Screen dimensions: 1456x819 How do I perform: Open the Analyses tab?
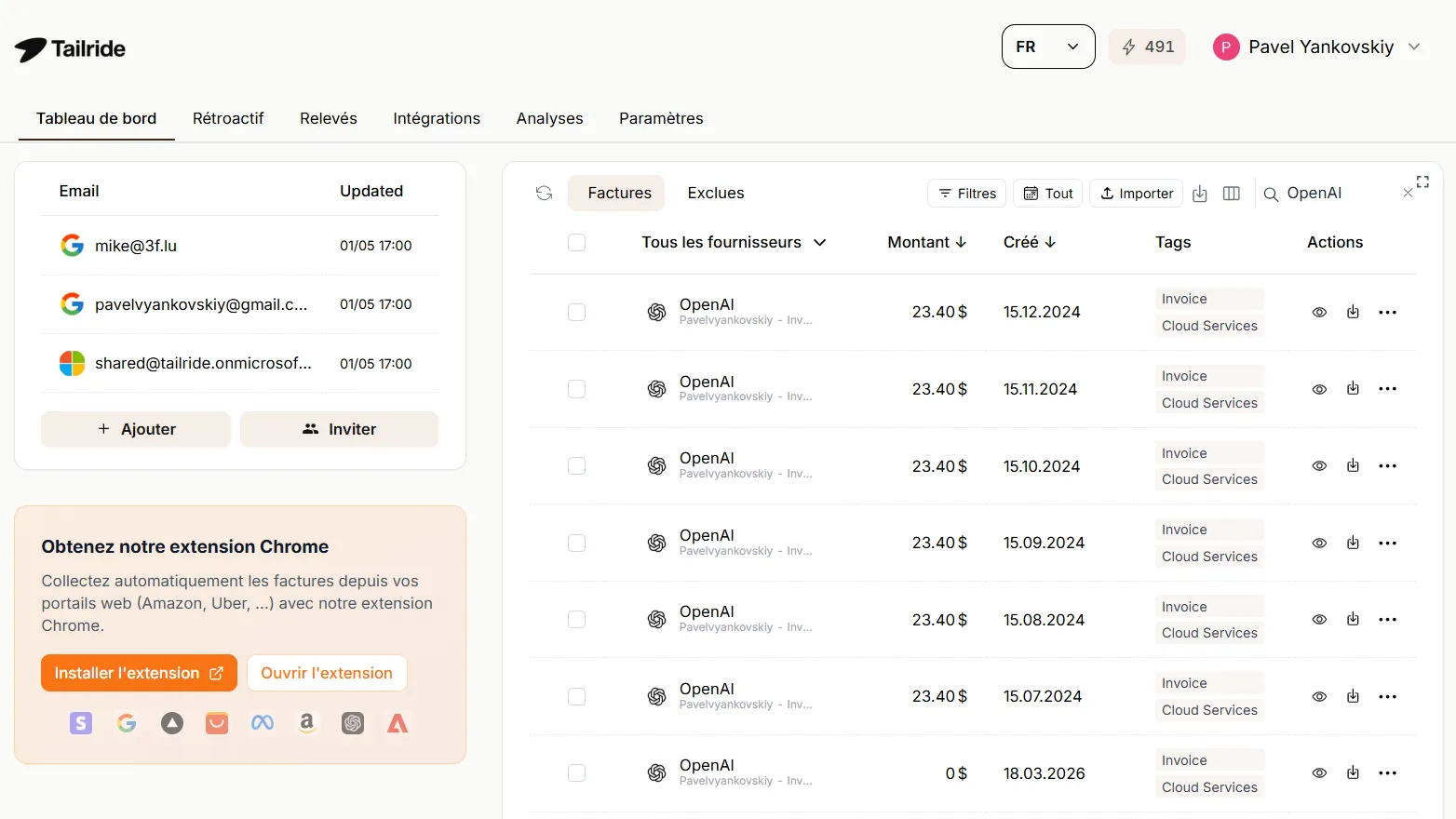pos(550,118)
